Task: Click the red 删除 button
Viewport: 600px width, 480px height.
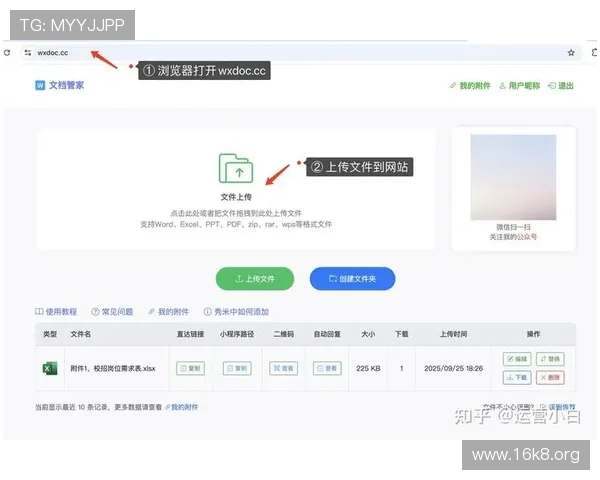Action: pyautogui.click(x=550, y=377)
